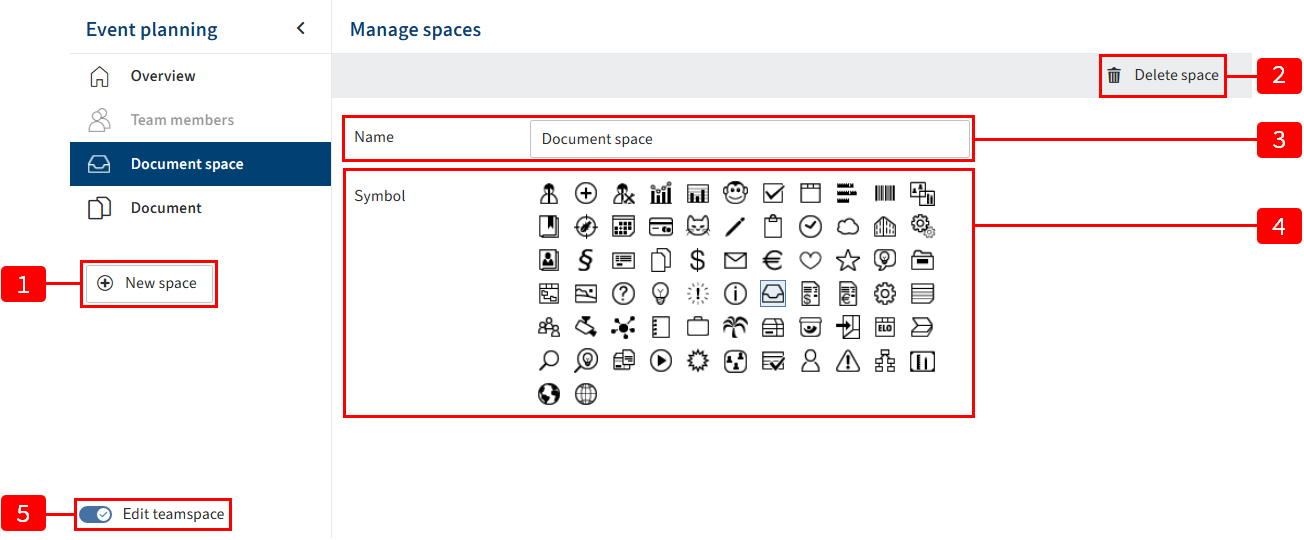Turn off the Edit teamspace toggle

[95, 514]
